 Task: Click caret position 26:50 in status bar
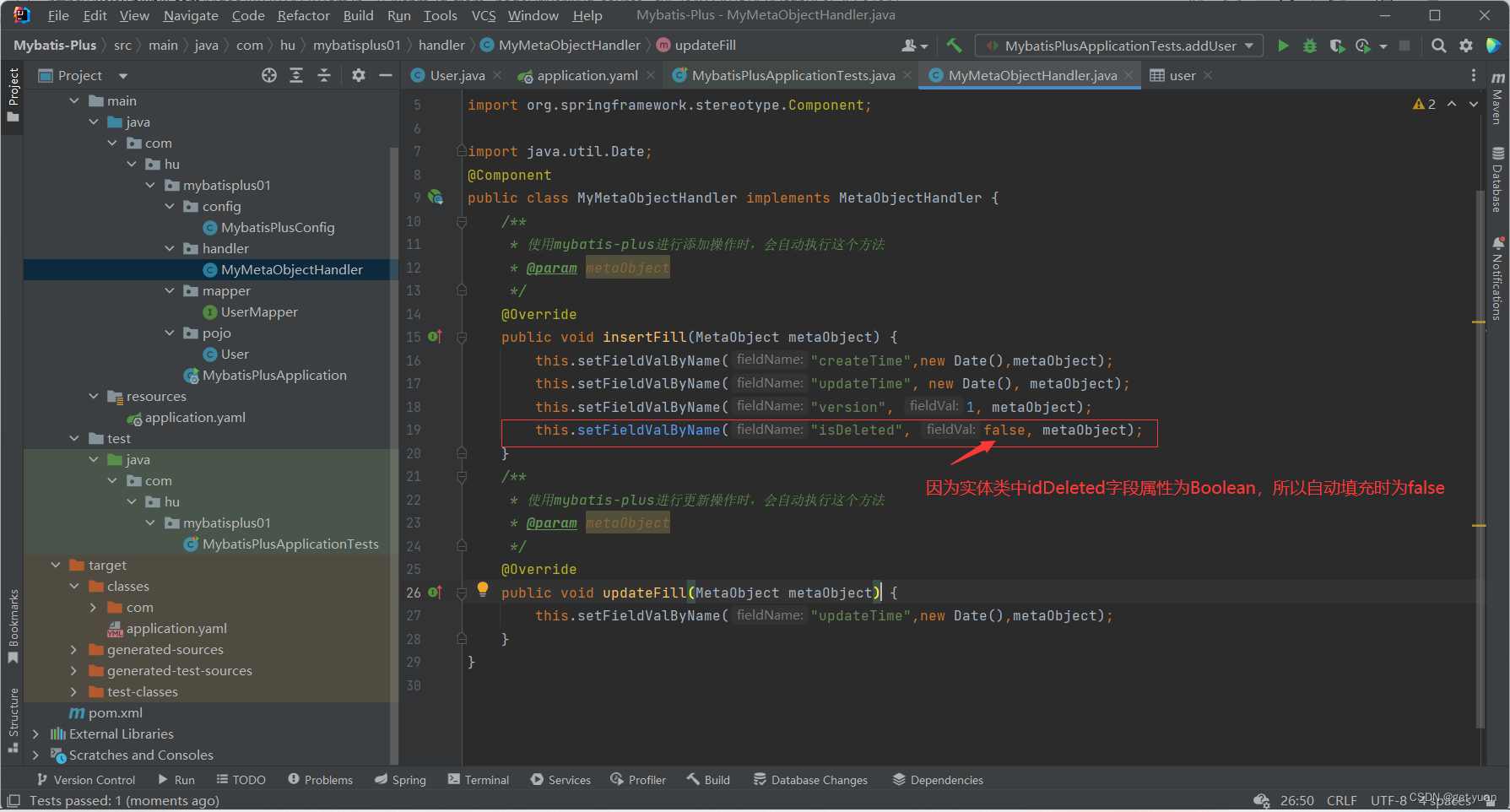click(x=1296, y=800)
